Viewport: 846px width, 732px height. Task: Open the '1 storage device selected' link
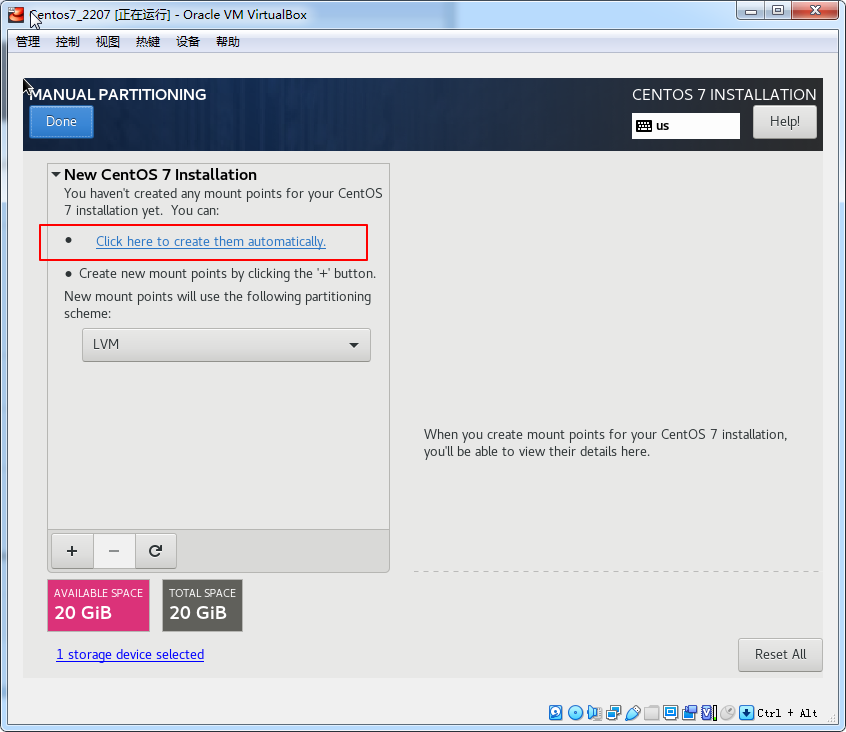point(130,655)
